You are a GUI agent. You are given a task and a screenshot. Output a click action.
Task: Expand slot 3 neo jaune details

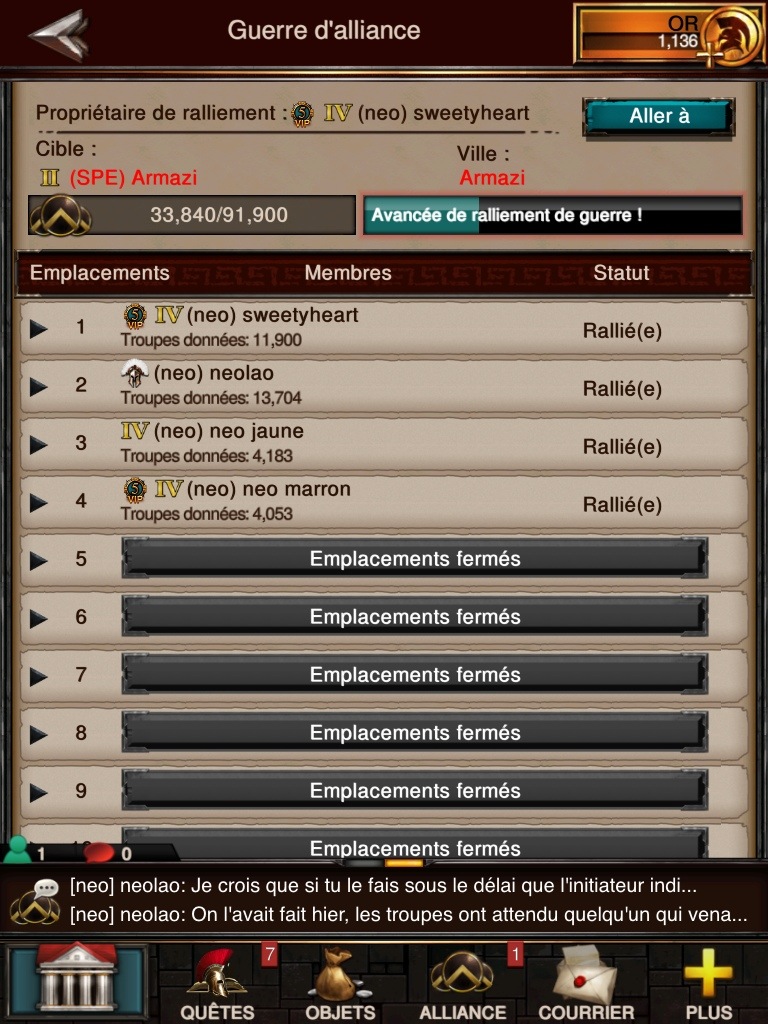(39, 445)
